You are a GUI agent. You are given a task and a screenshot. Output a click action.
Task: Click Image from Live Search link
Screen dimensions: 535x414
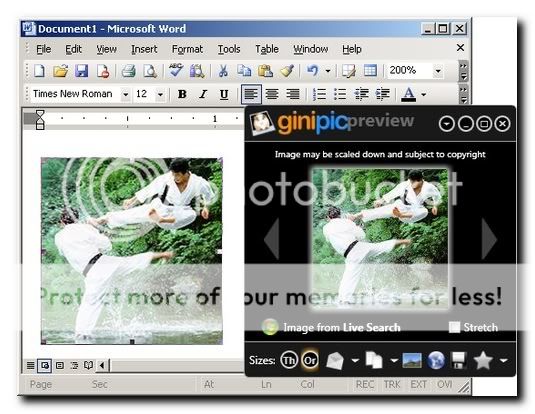coord(342,327)
